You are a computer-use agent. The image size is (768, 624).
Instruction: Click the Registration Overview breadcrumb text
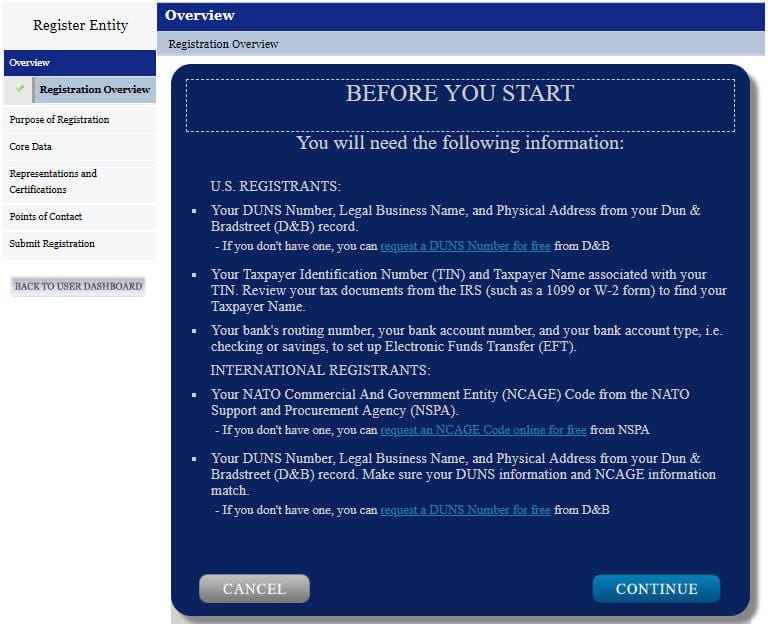point(223,44)
